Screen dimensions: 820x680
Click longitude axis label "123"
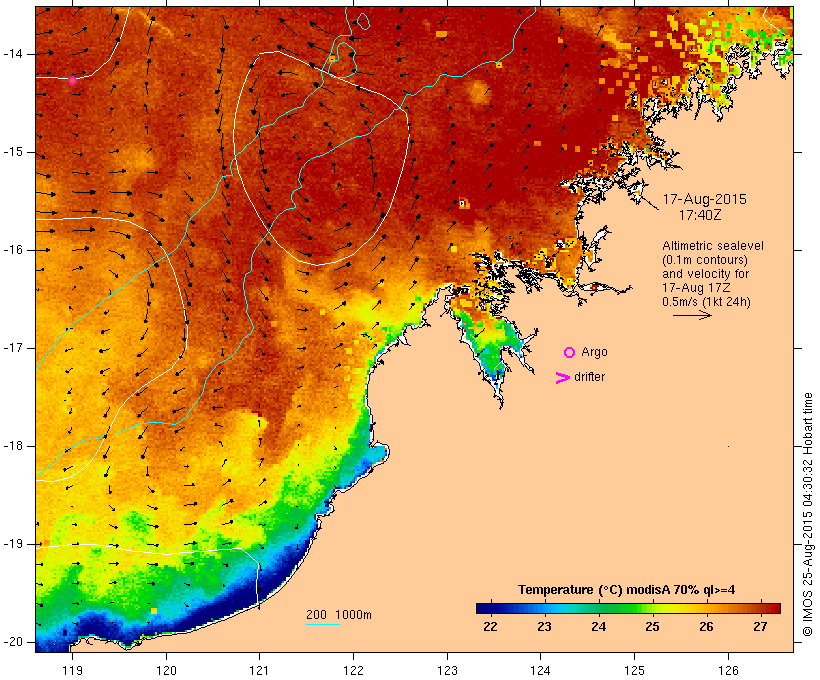point(447,670)
